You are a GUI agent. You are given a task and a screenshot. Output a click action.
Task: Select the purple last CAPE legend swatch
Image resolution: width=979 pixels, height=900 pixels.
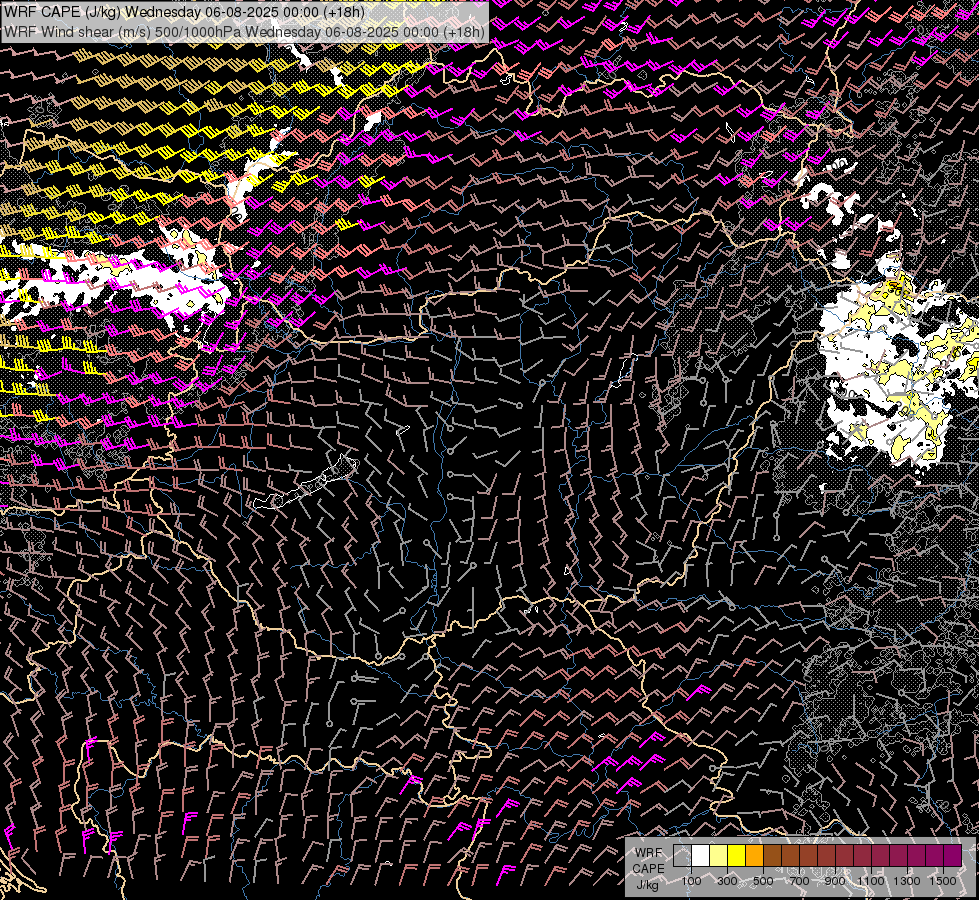[952, 855]
